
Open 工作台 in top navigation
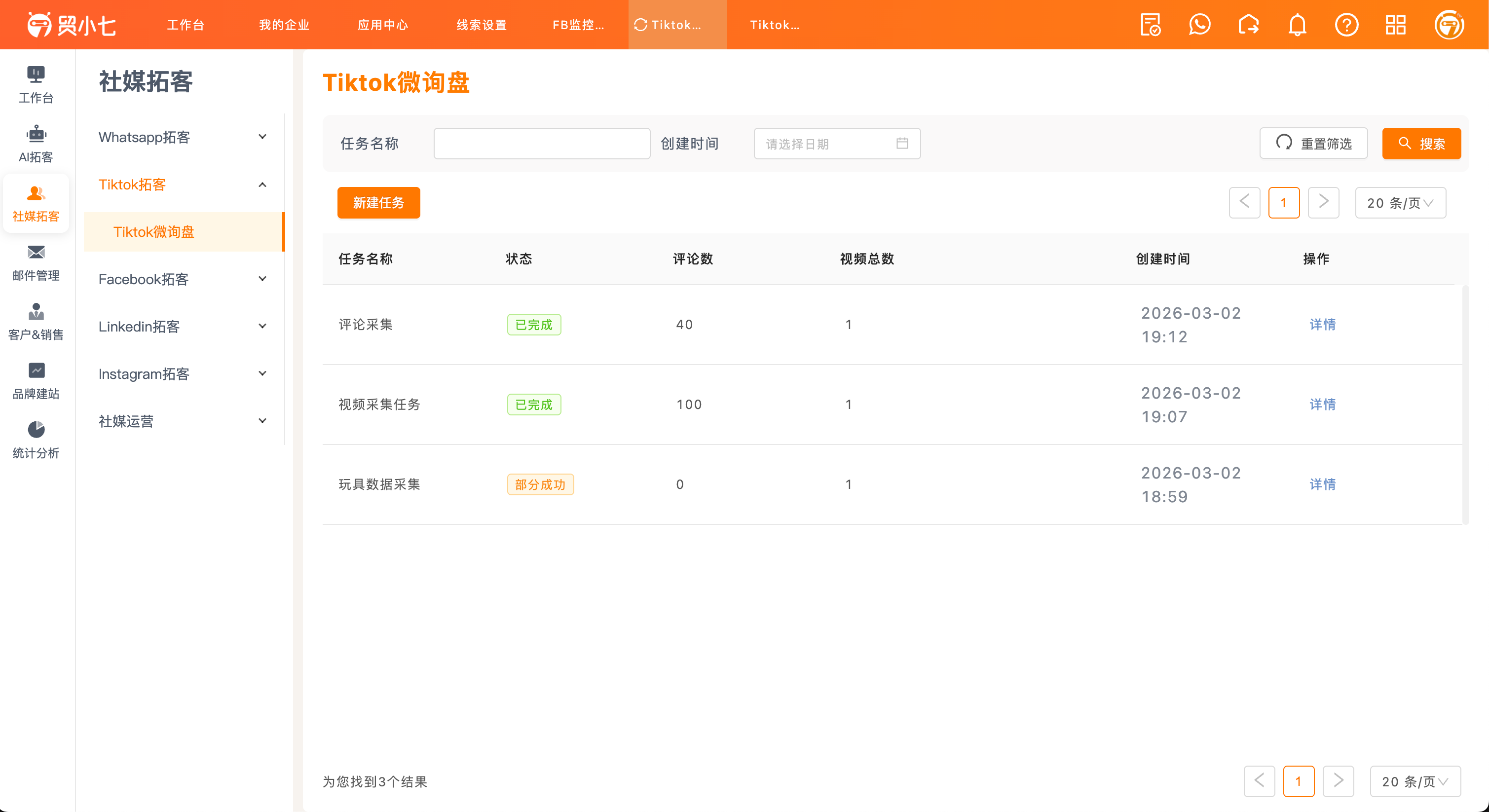click(x=186, y=25)
